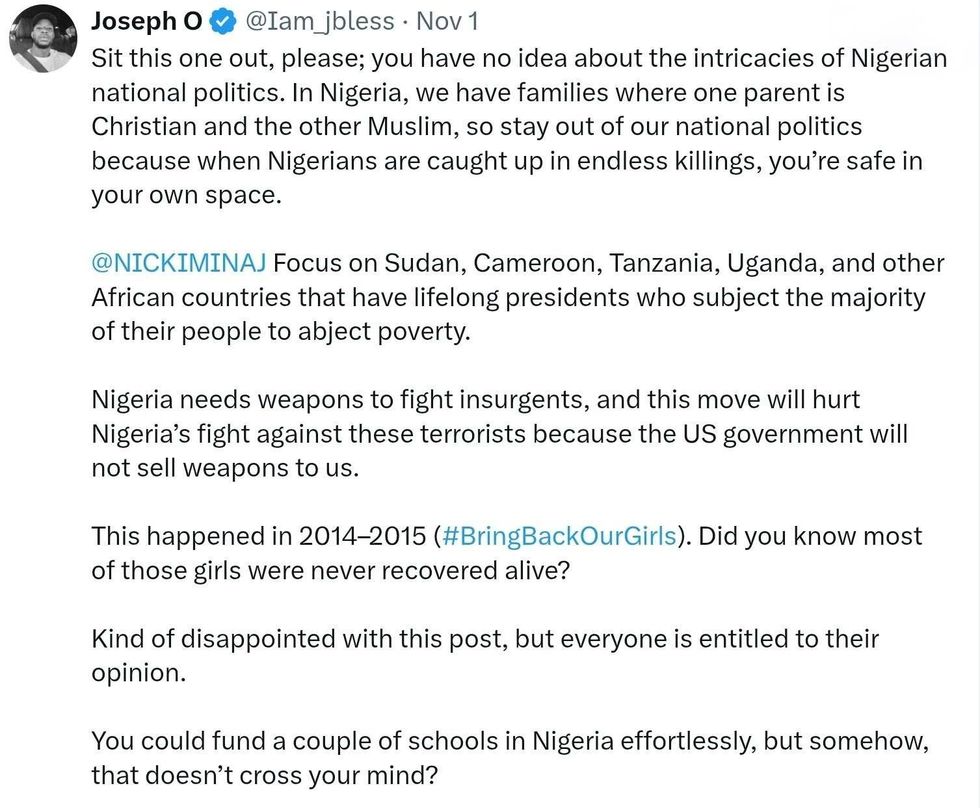Click the @NICKIMINAJ mention
980x808 pixels.
coord(179,263)
